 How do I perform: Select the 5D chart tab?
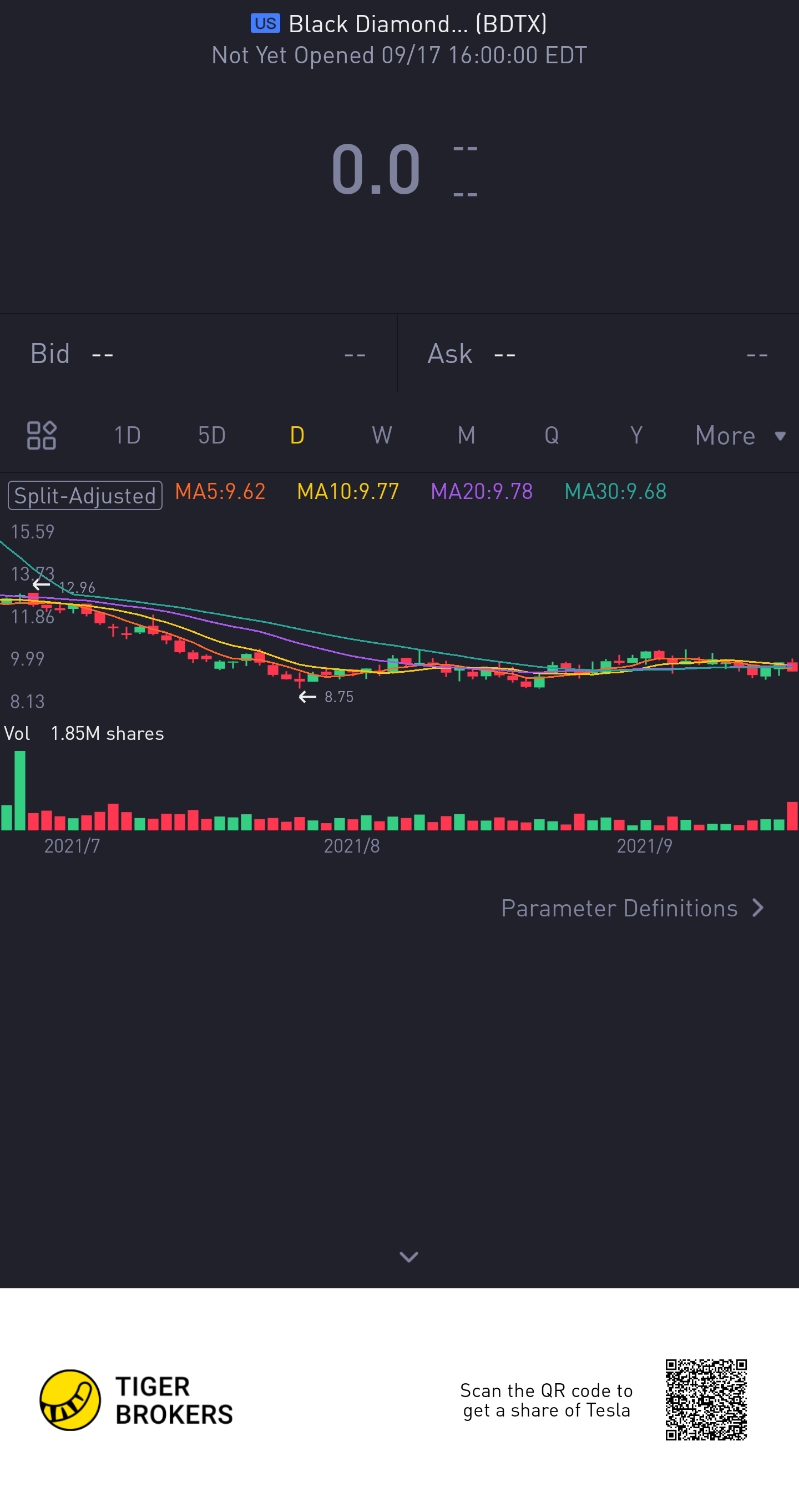coord(212,436)
